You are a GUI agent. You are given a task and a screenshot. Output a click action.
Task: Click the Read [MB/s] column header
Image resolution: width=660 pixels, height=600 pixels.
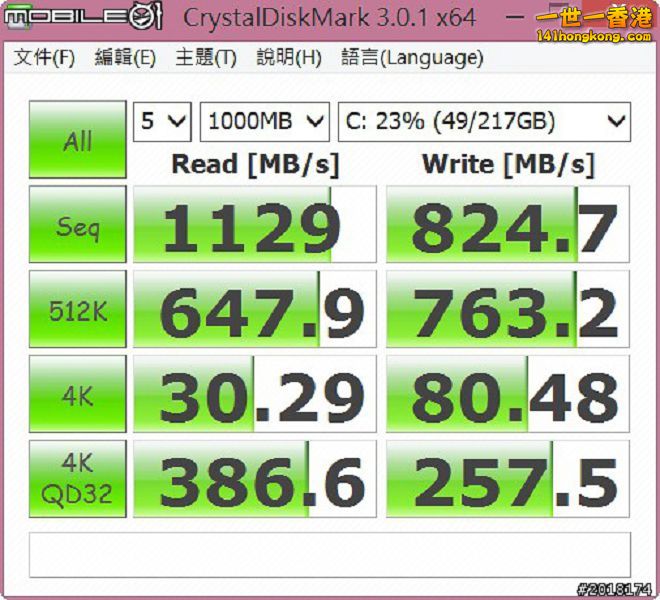click(x=255, y=164)
